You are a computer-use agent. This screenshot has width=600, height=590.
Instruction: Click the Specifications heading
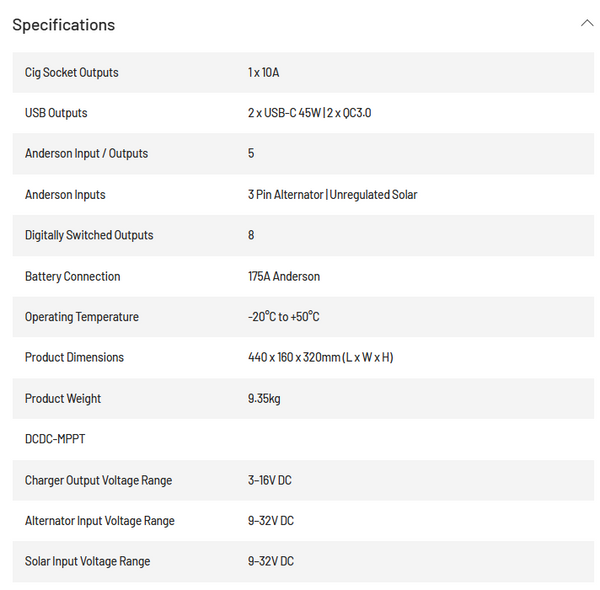[x=64, y=25]
